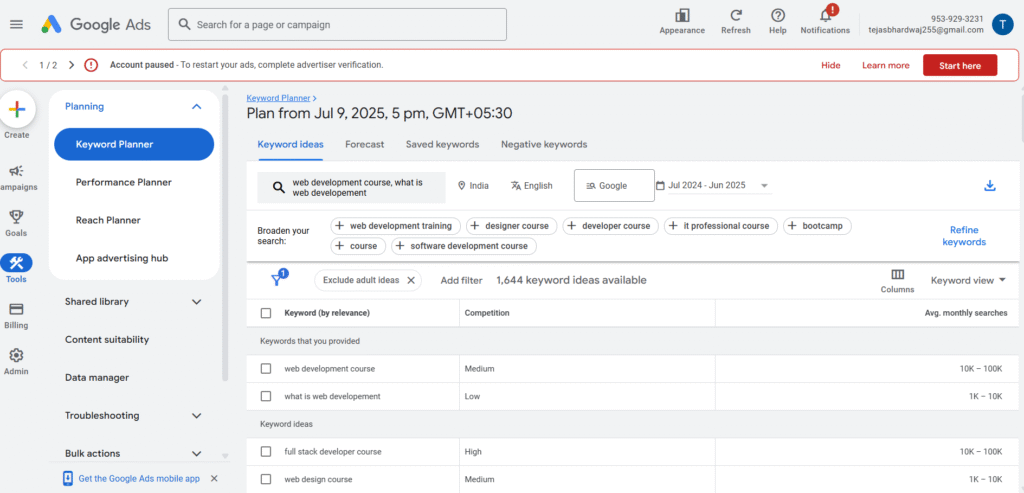Check the web development course row
Screen dimensions: 1024x493
[266, 368]
